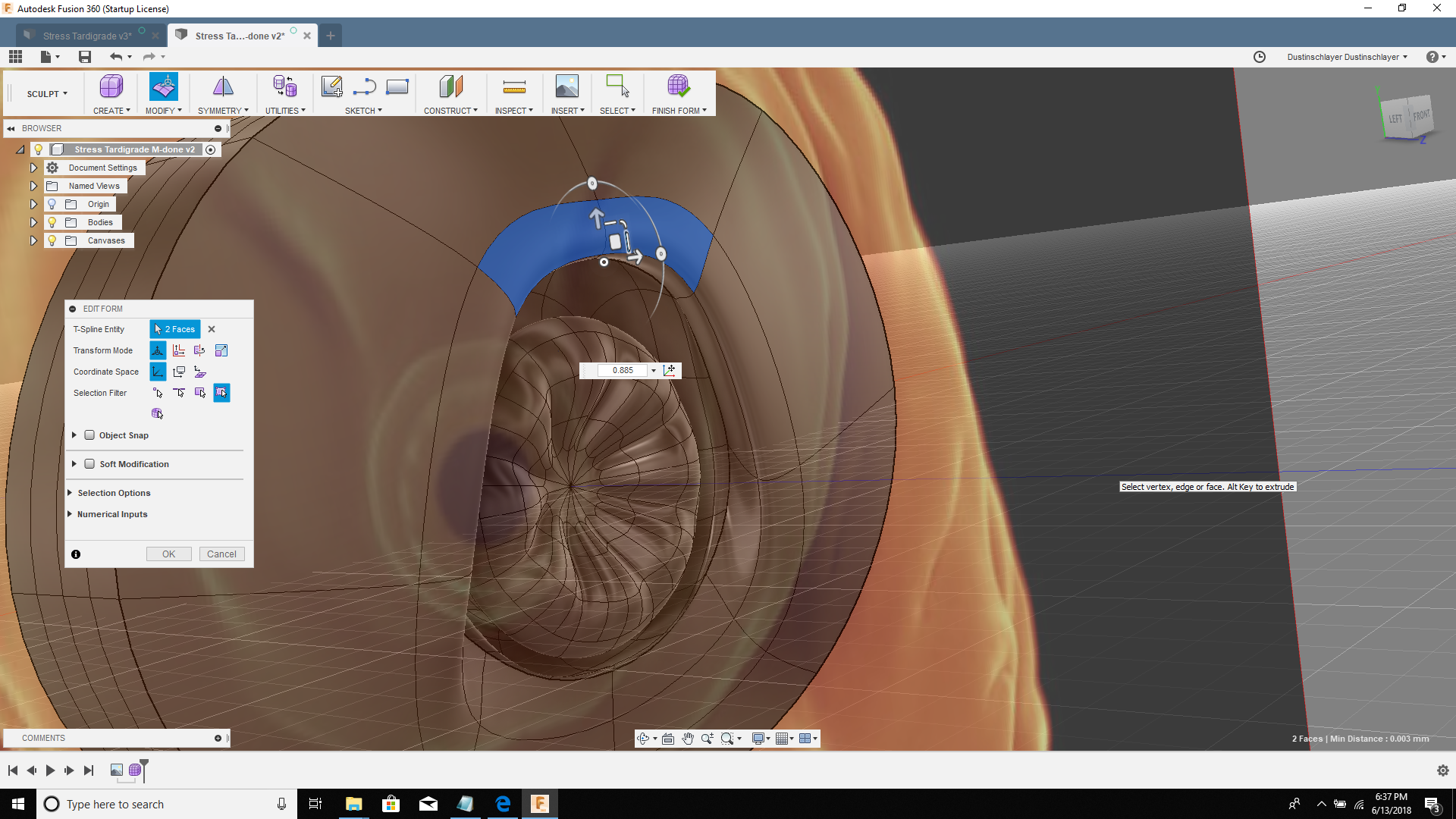
Task: Save the document with floppy icon
Action: (x=85, y=57)
